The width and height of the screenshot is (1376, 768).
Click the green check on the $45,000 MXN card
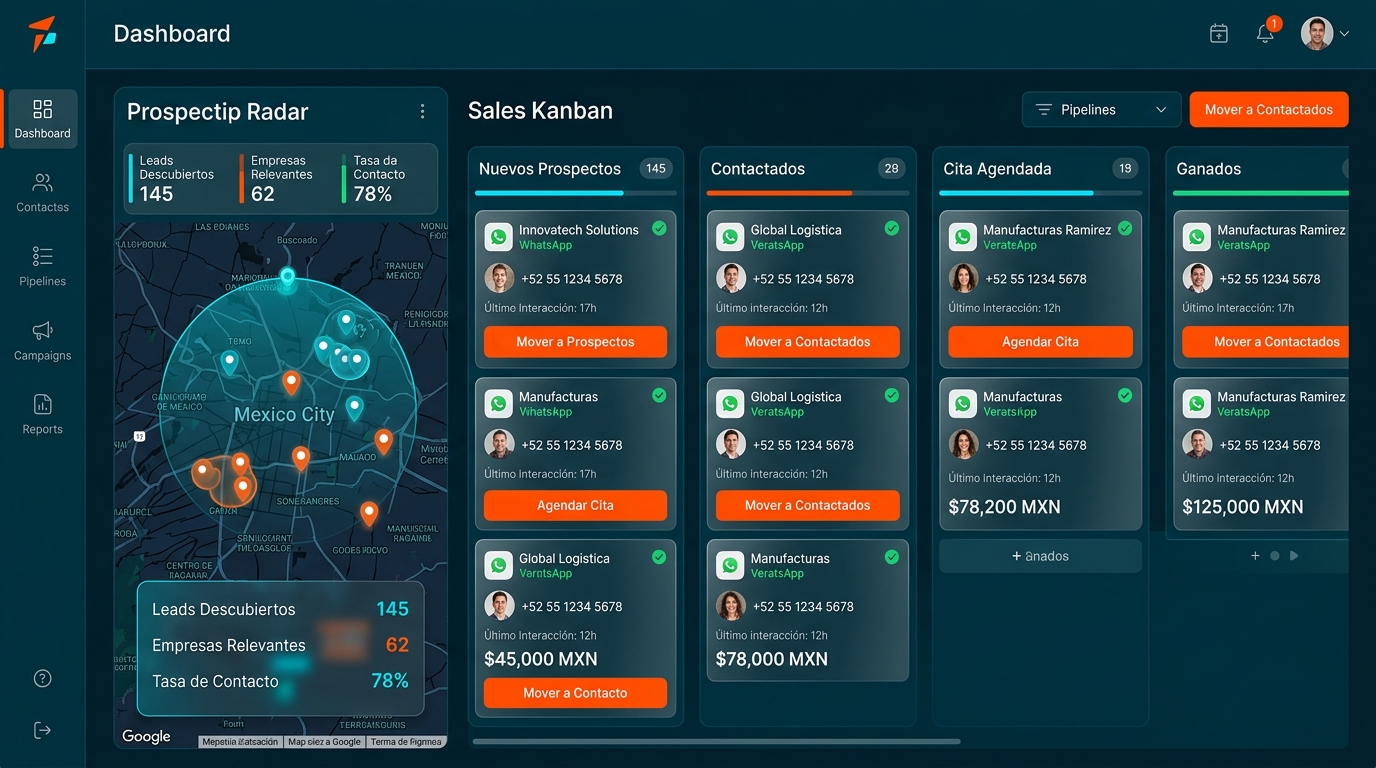[659, 557]
